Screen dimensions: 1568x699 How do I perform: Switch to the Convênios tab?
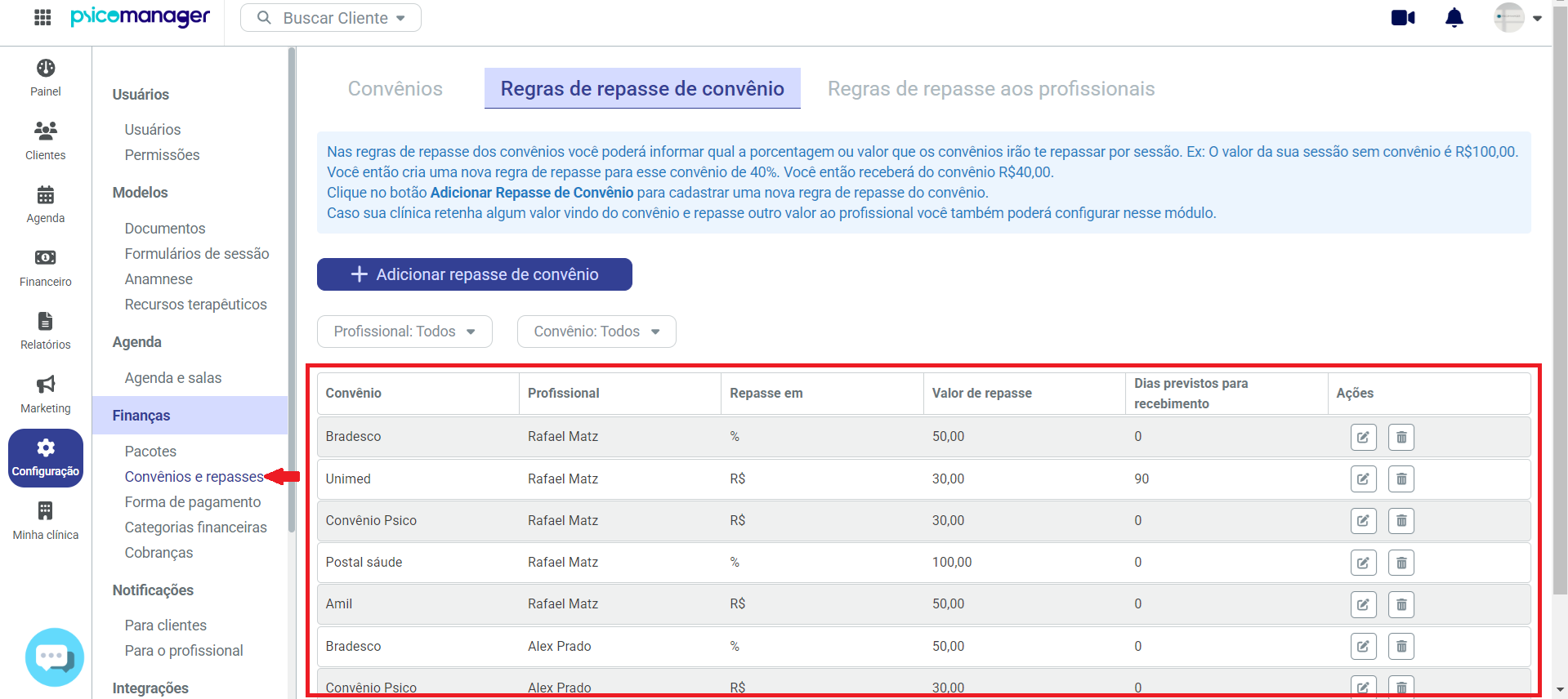point(395,88)
